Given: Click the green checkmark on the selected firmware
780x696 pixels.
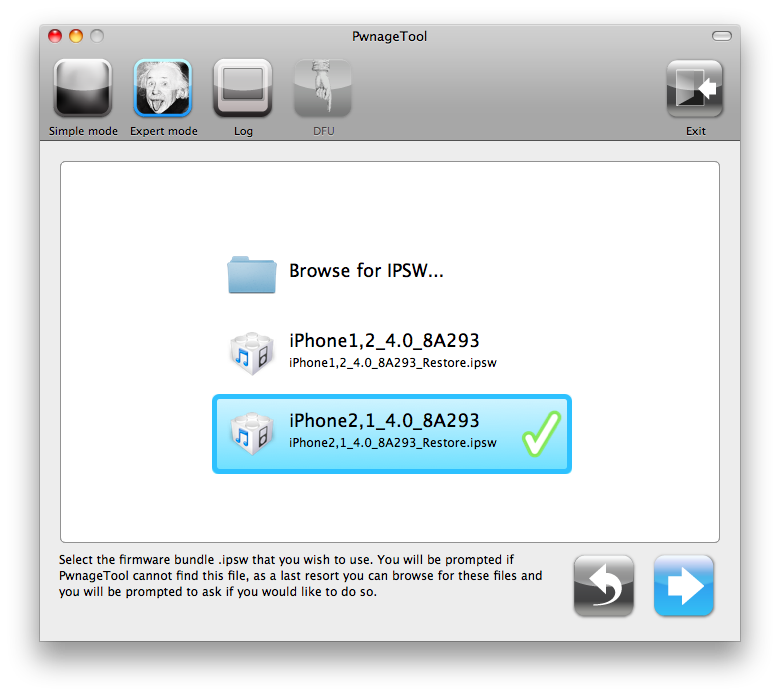Looking at the screenshot, I should click(541, 434).
